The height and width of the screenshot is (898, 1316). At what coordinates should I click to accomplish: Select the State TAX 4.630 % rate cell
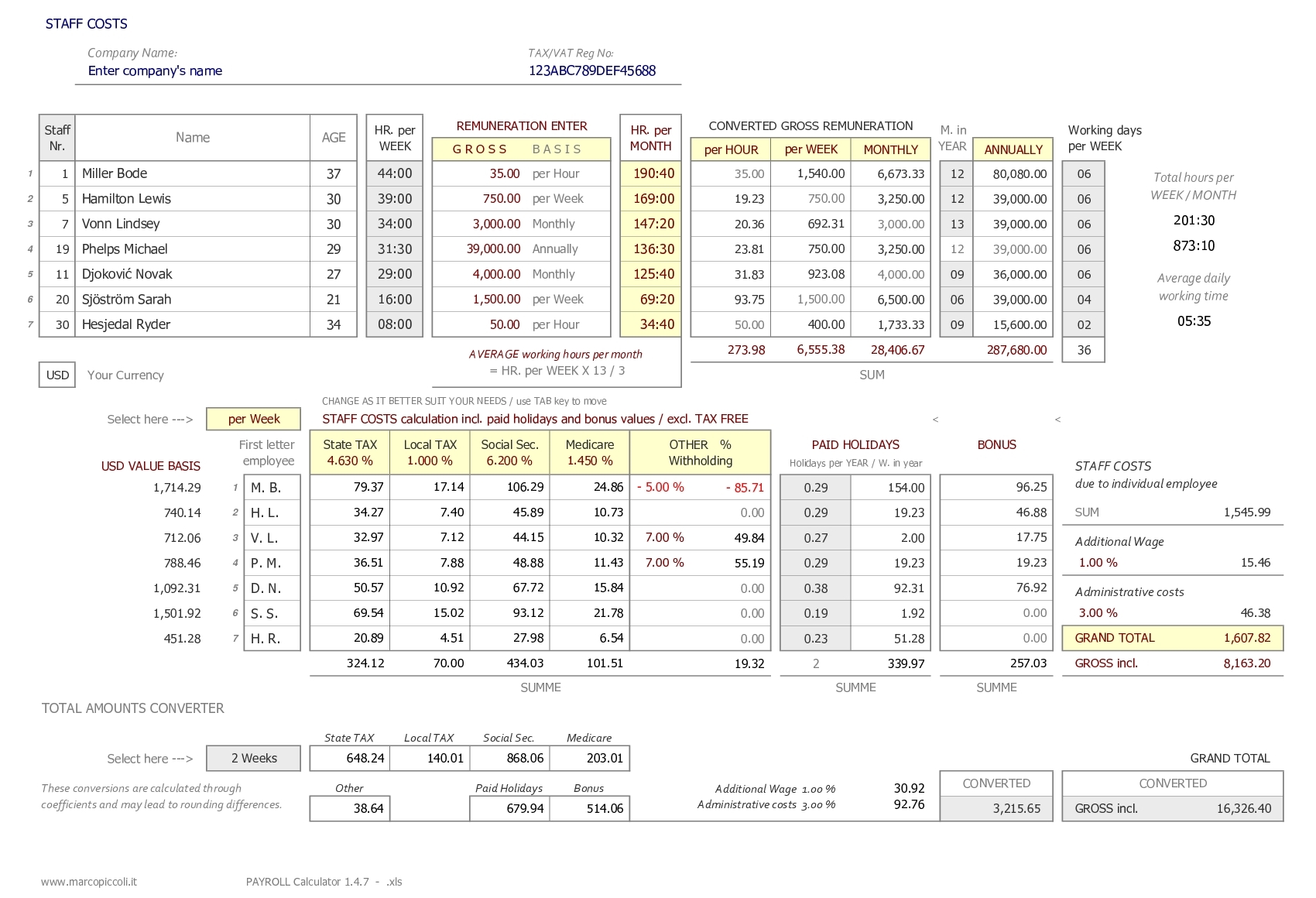[350, 453]
